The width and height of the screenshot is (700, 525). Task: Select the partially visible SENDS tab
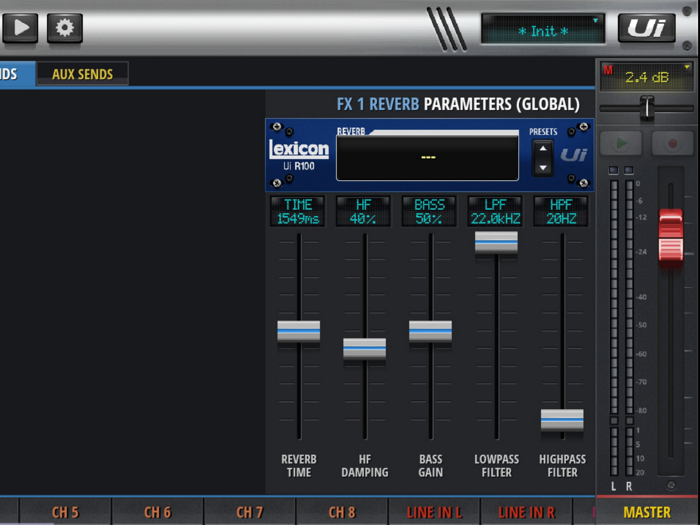pos(17,74)
